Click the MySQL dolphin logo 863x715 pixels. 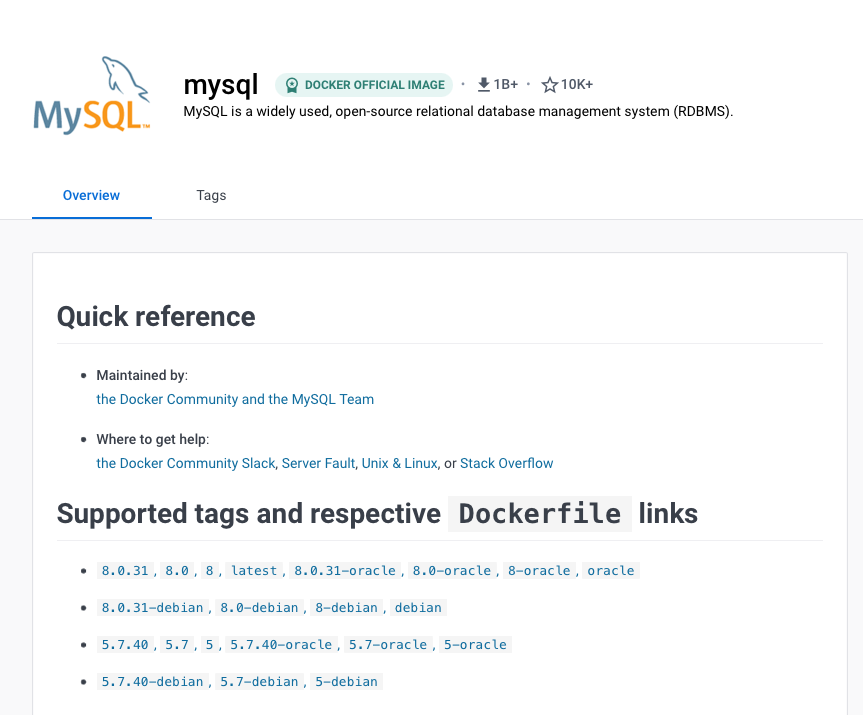pyautogui.click(x=92, y=96)
